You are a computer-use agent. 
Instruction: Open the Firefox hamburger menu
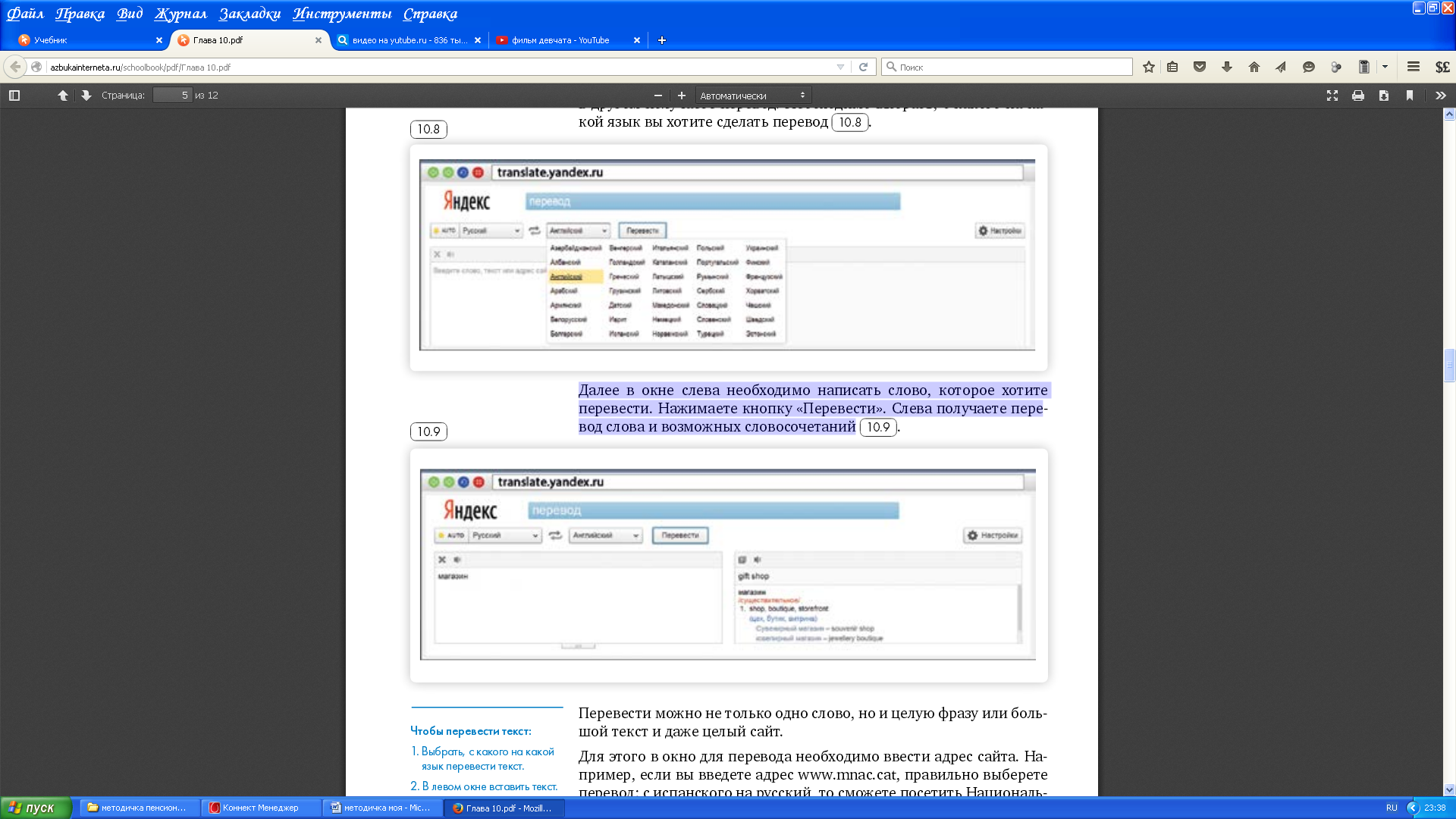click(x=1414, y=67)
